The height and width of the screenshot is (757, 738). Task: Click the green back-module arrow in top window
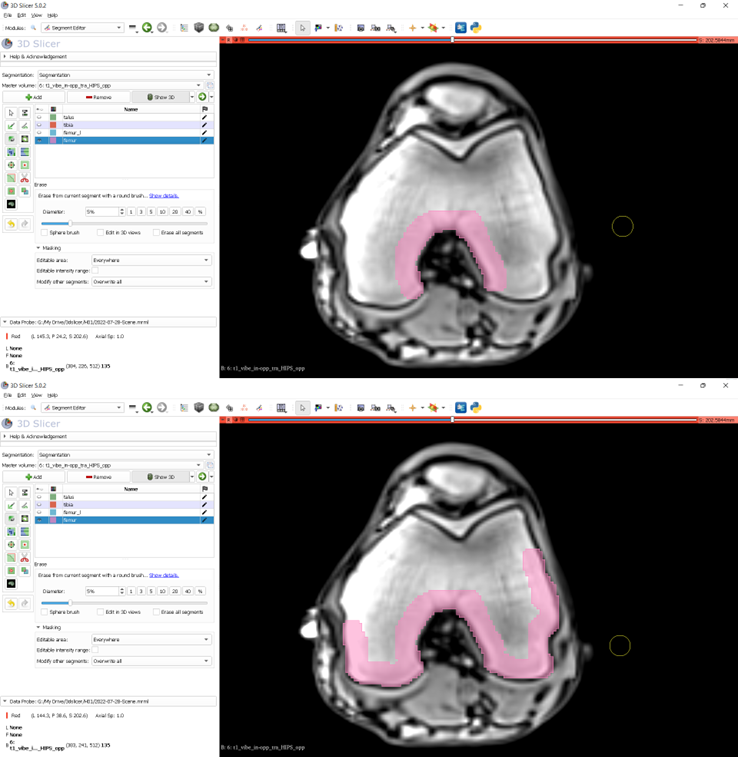147,28
